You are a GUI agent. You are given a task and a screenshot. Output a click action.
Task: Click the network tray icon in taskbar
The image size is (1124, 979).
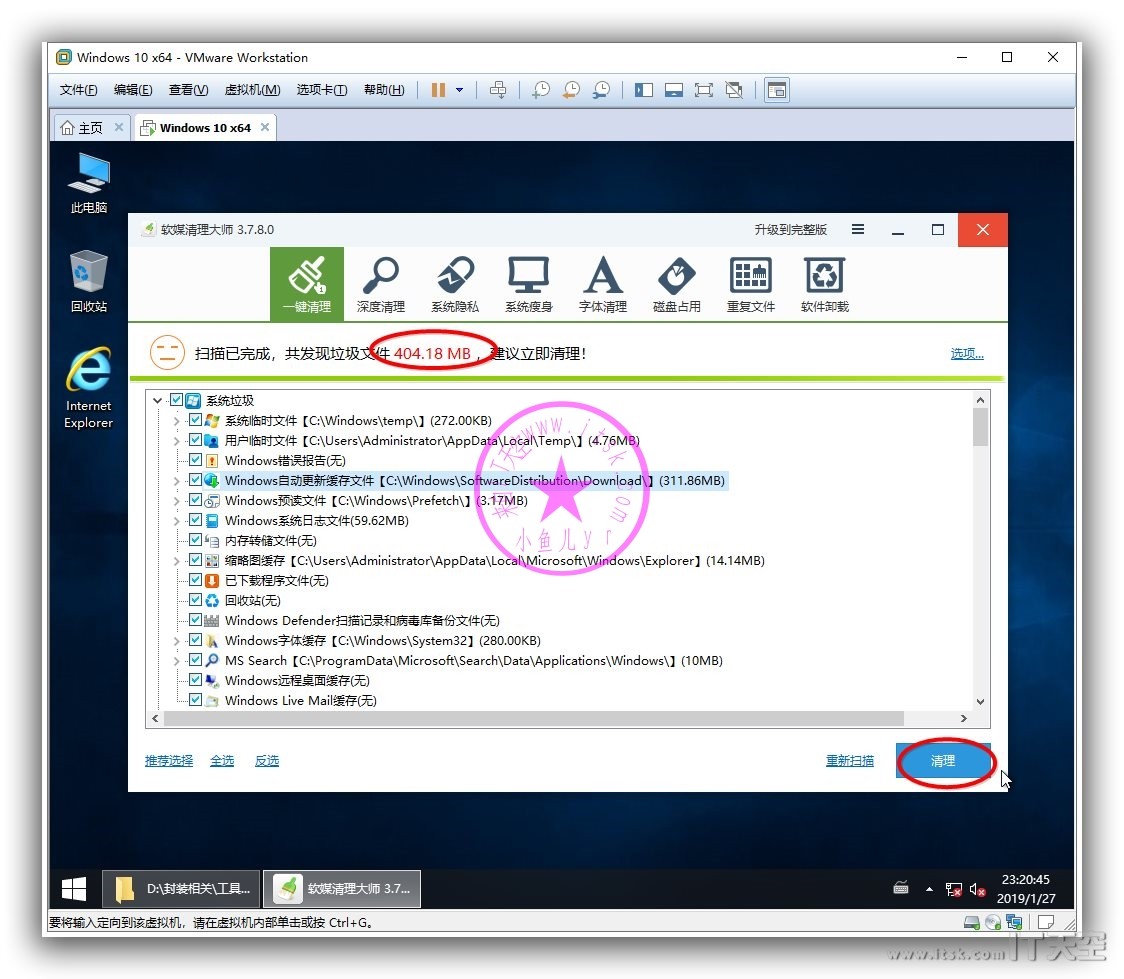pos(953,889)
